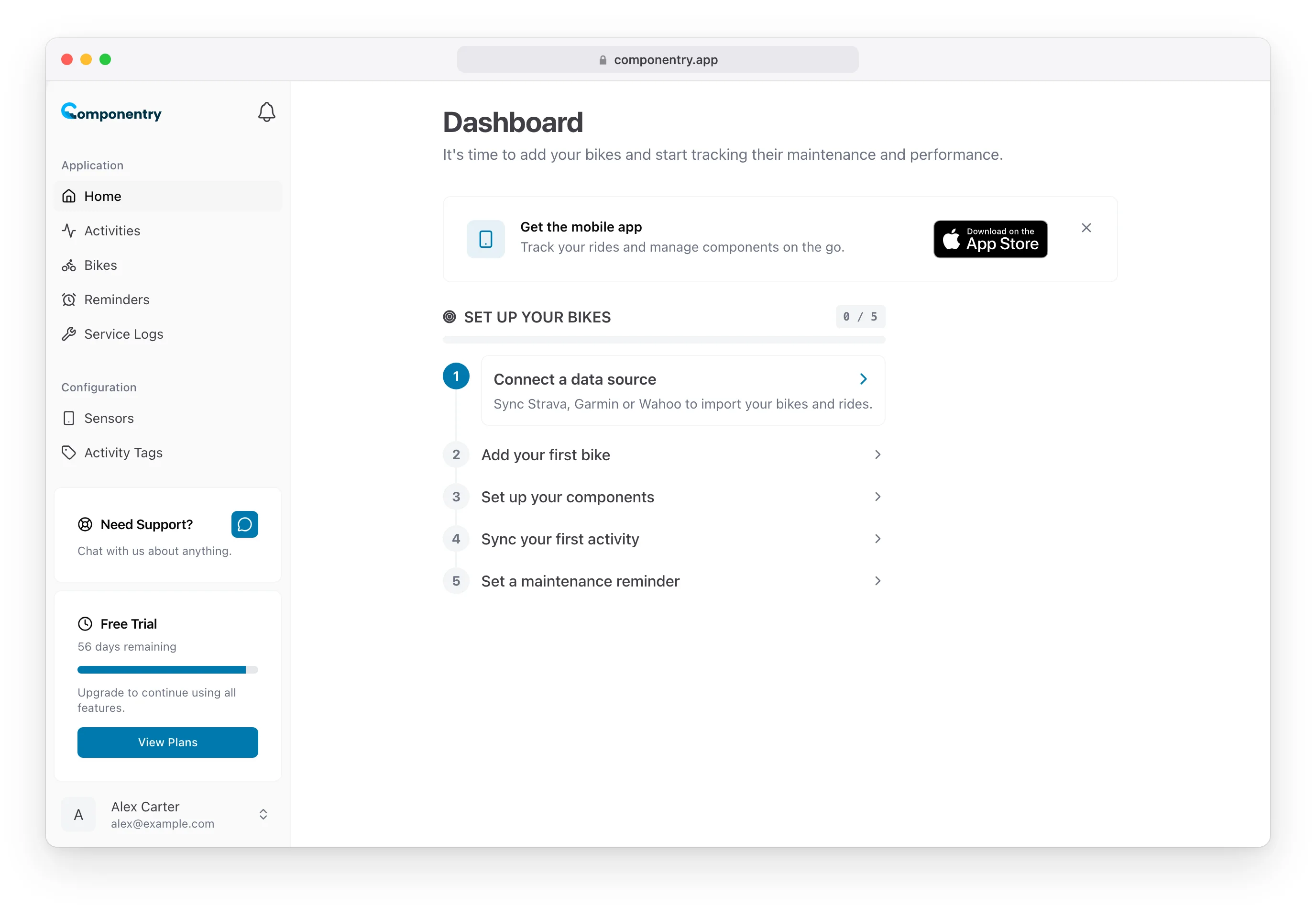Open Bikes in sidebar
Image resolution: width=1316 pixels, height=908 pixels.
168,265
